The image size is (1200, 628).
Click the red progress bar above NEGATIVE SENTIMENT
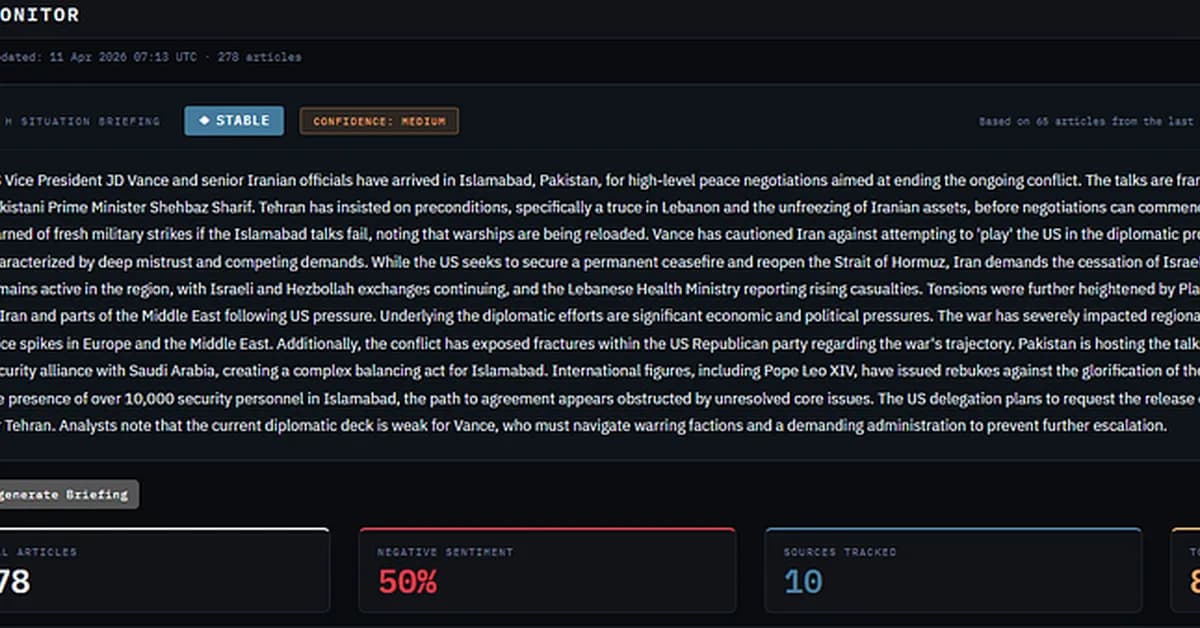(548, 529)
